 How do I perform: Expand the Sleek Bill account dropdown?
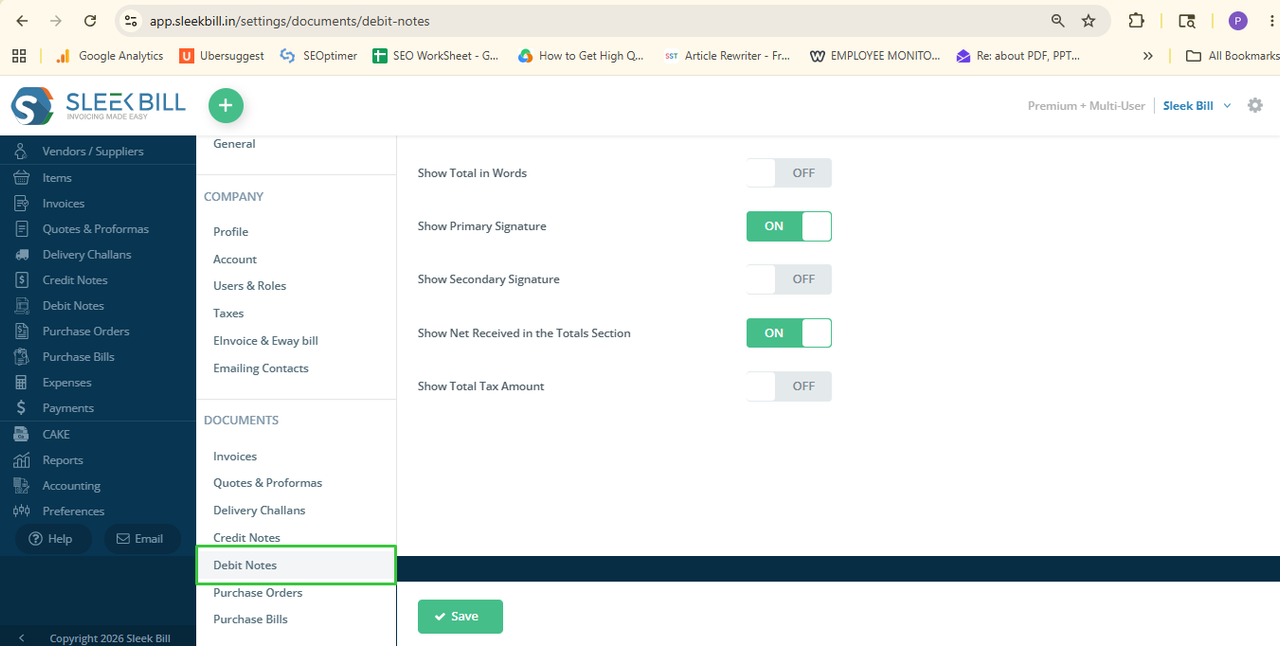coord(1197,106)
